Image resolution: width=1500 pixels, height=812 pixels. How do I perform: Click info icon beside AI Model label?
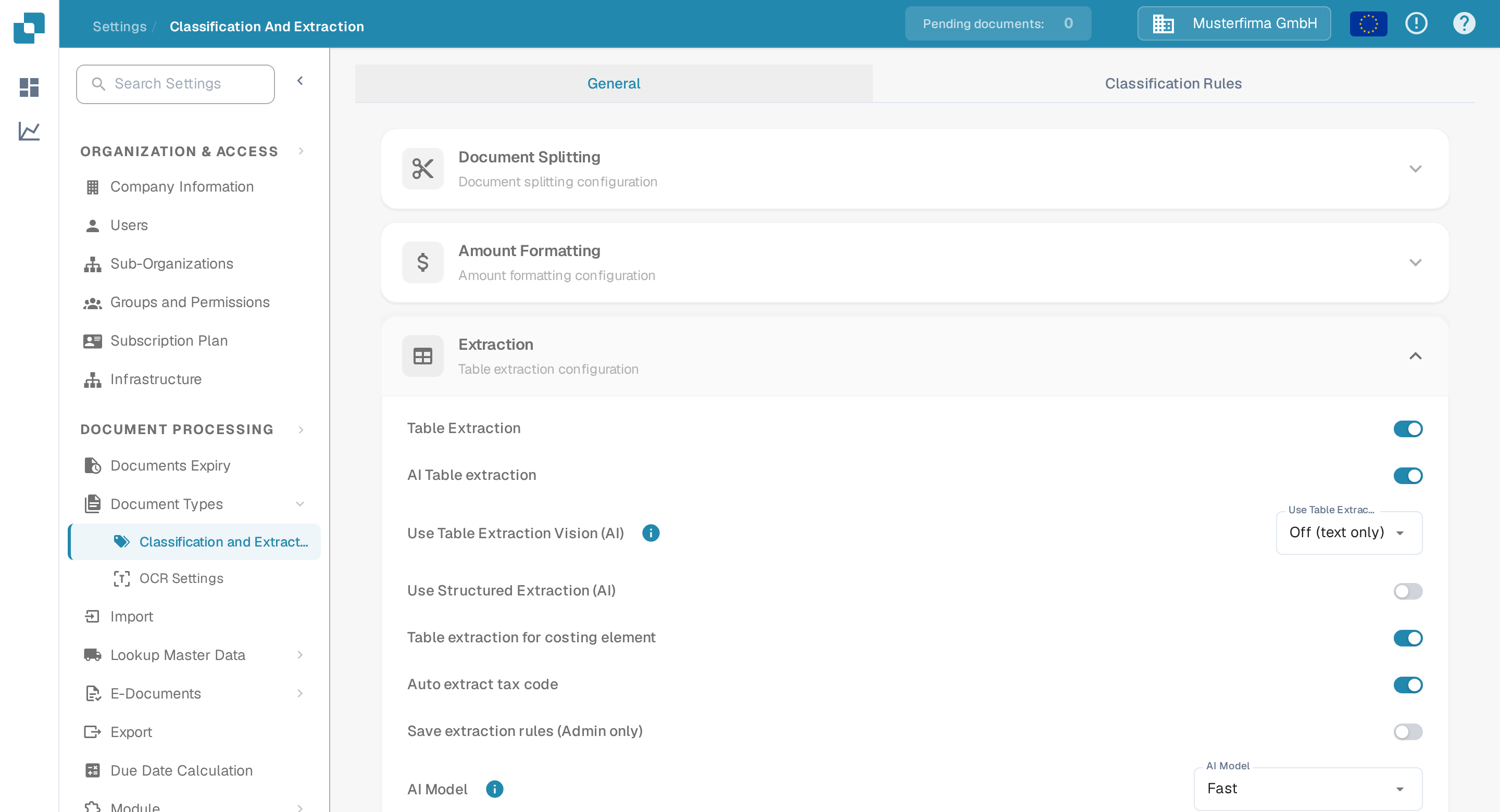pos(494,789)
